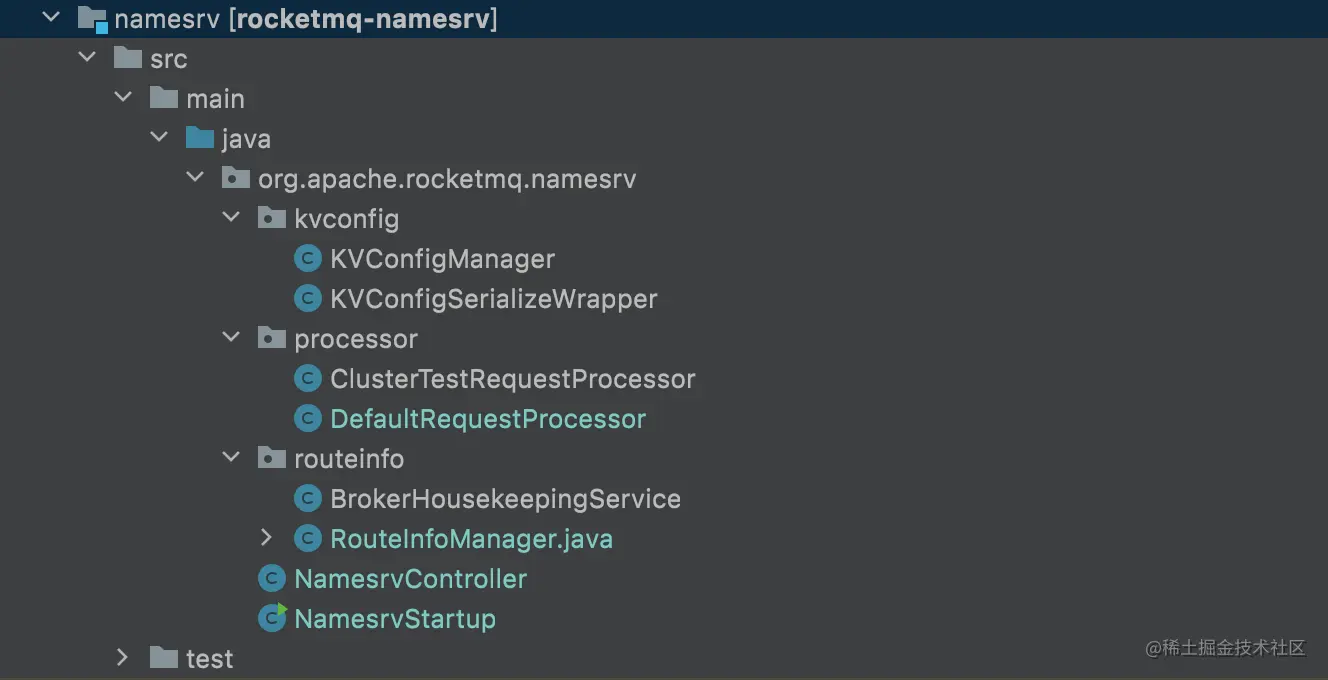Click the namesrv module folder icon
Image resolution: width=1328 pixels, height=680 pixels.
click(x=92, y=18)
